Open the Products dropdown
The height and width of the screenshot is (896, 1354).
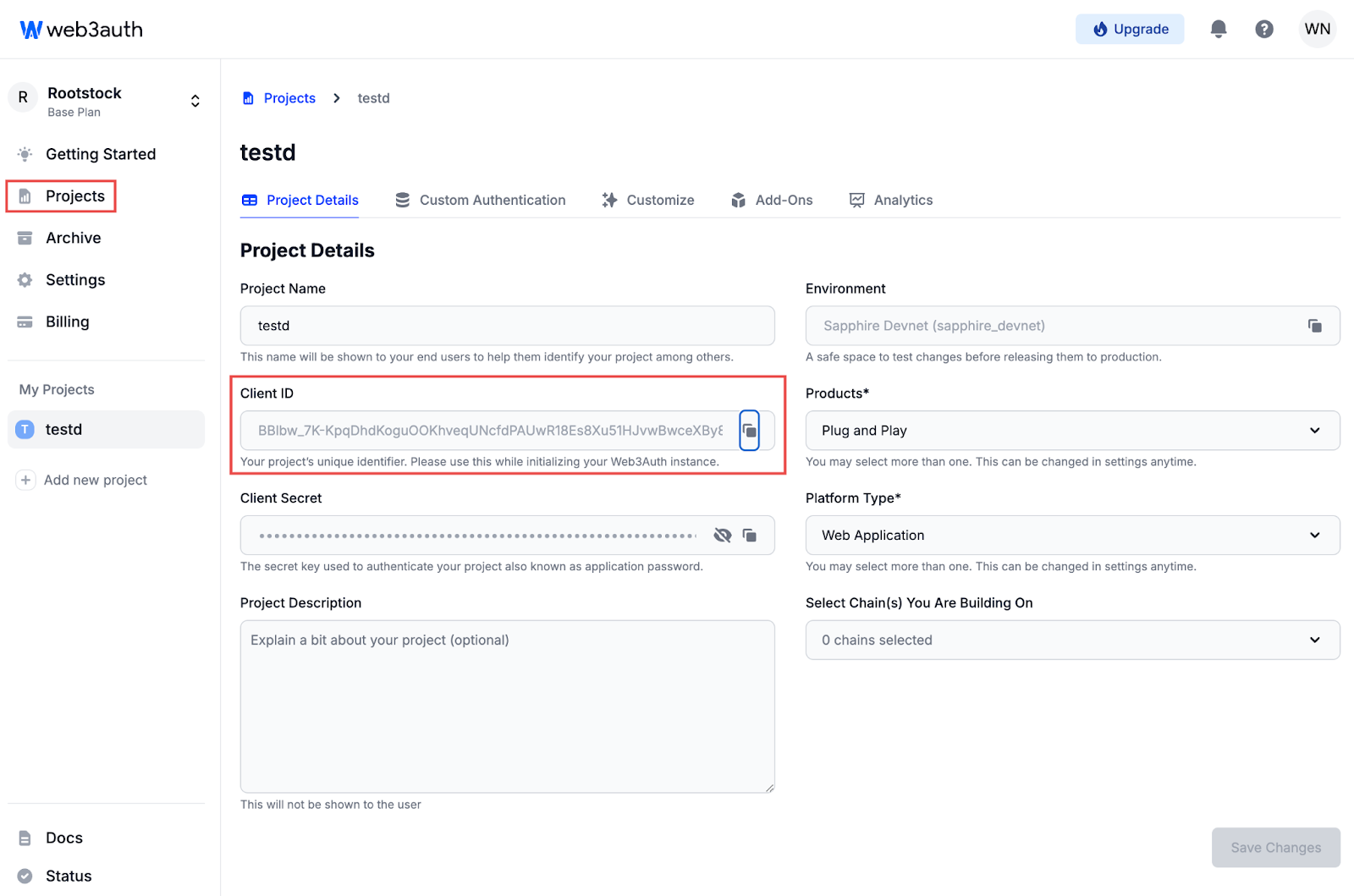point(1072,431)
